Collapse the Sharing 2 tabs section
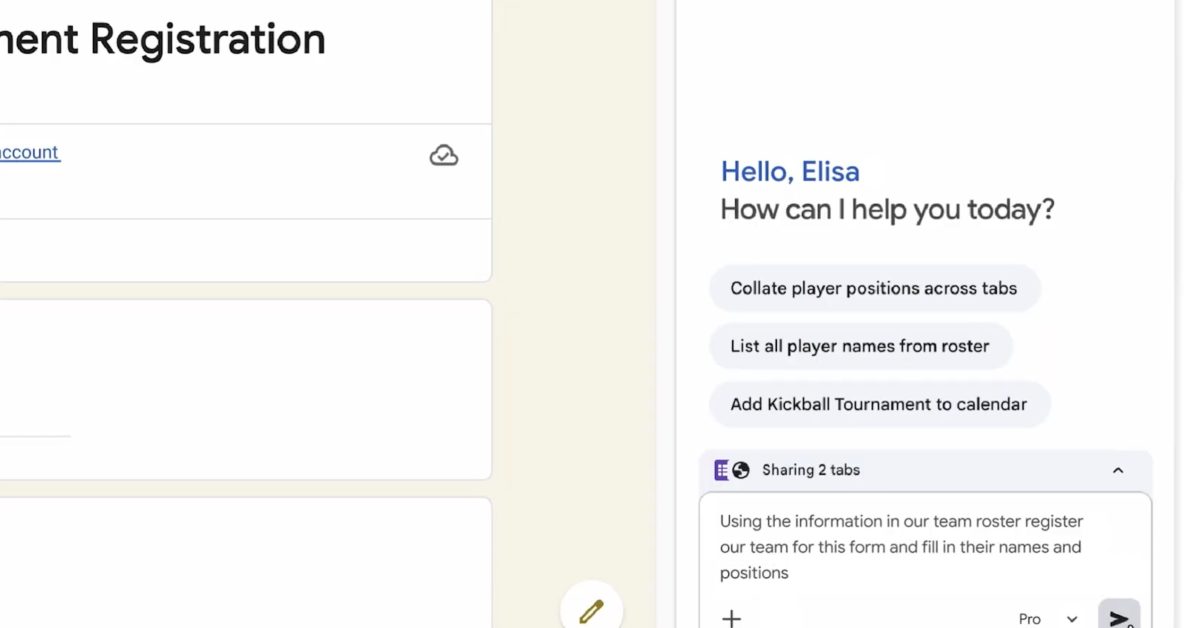Viewport: 1200px width, 628px height. tap(1118, 470)
